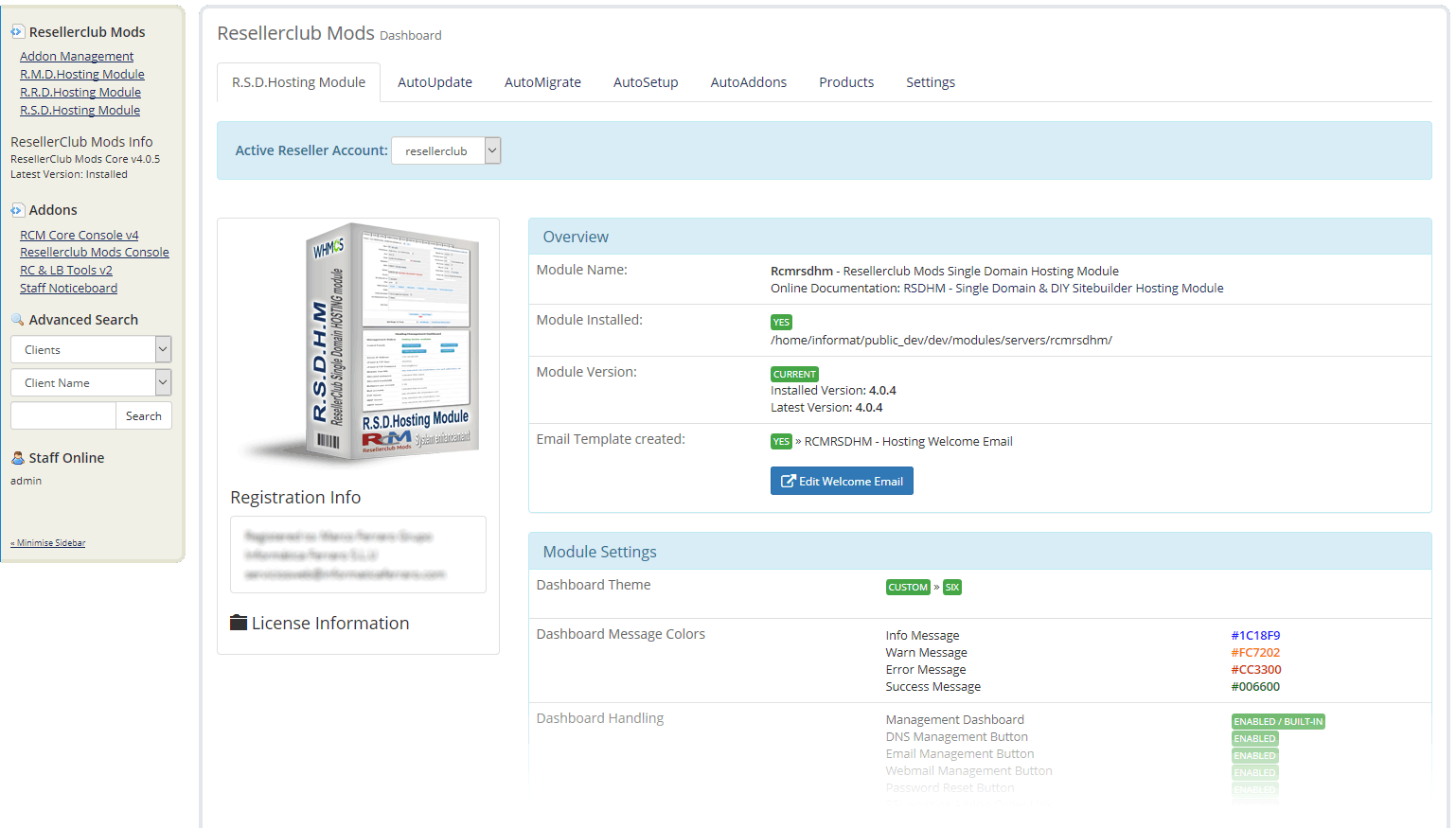Click the Error Message color #CC3300

point(1256,670)
